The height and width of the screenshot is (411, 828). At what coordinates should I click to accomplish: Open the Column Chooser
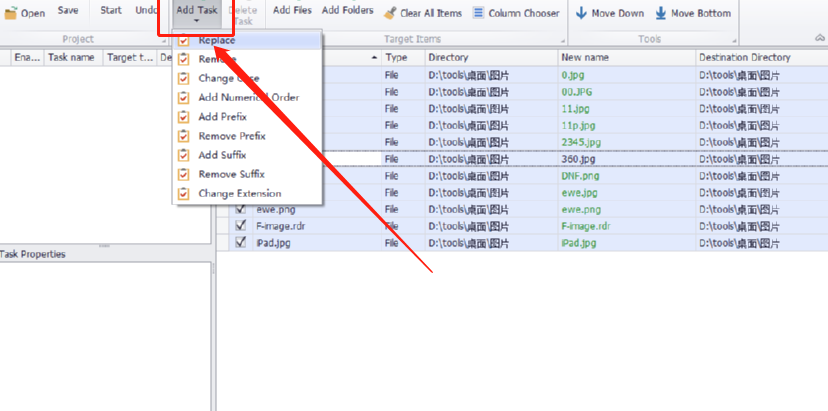click(x=516, y=13)
